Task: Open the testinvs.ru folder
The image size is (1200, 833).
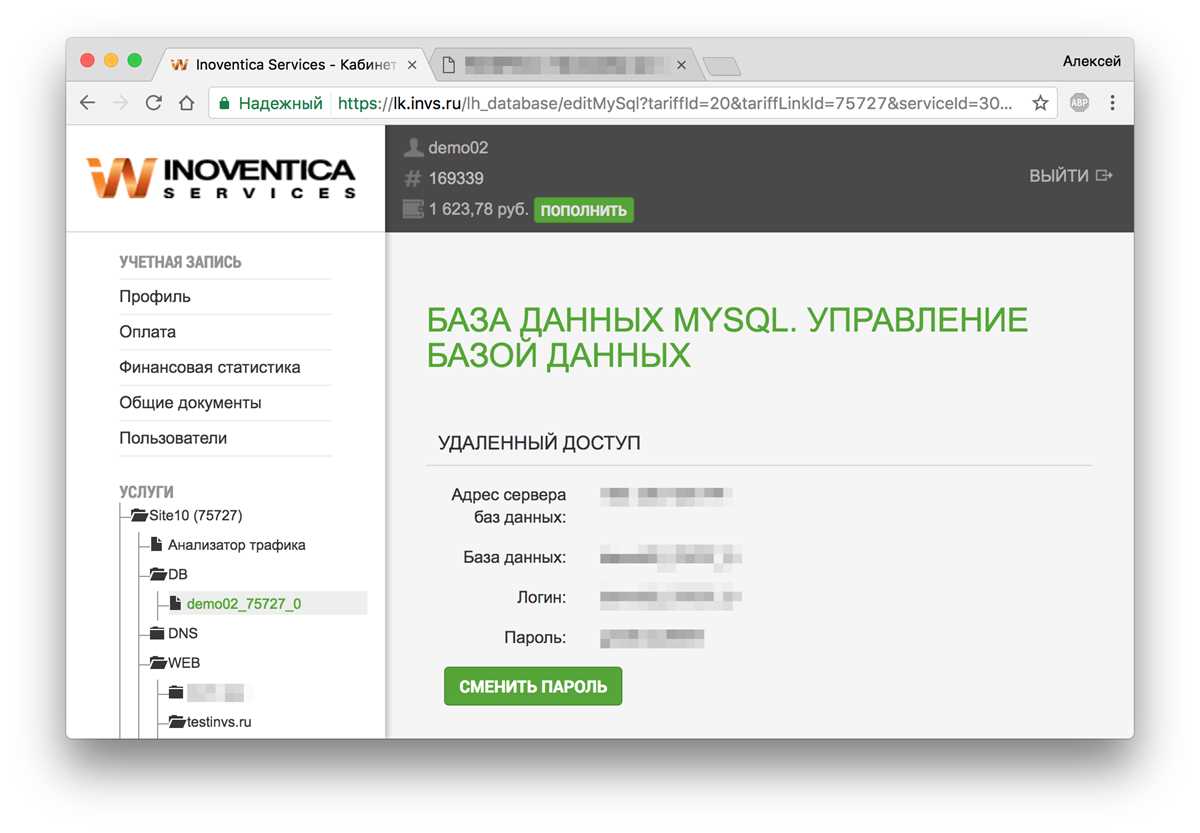Action: [218, 721]
